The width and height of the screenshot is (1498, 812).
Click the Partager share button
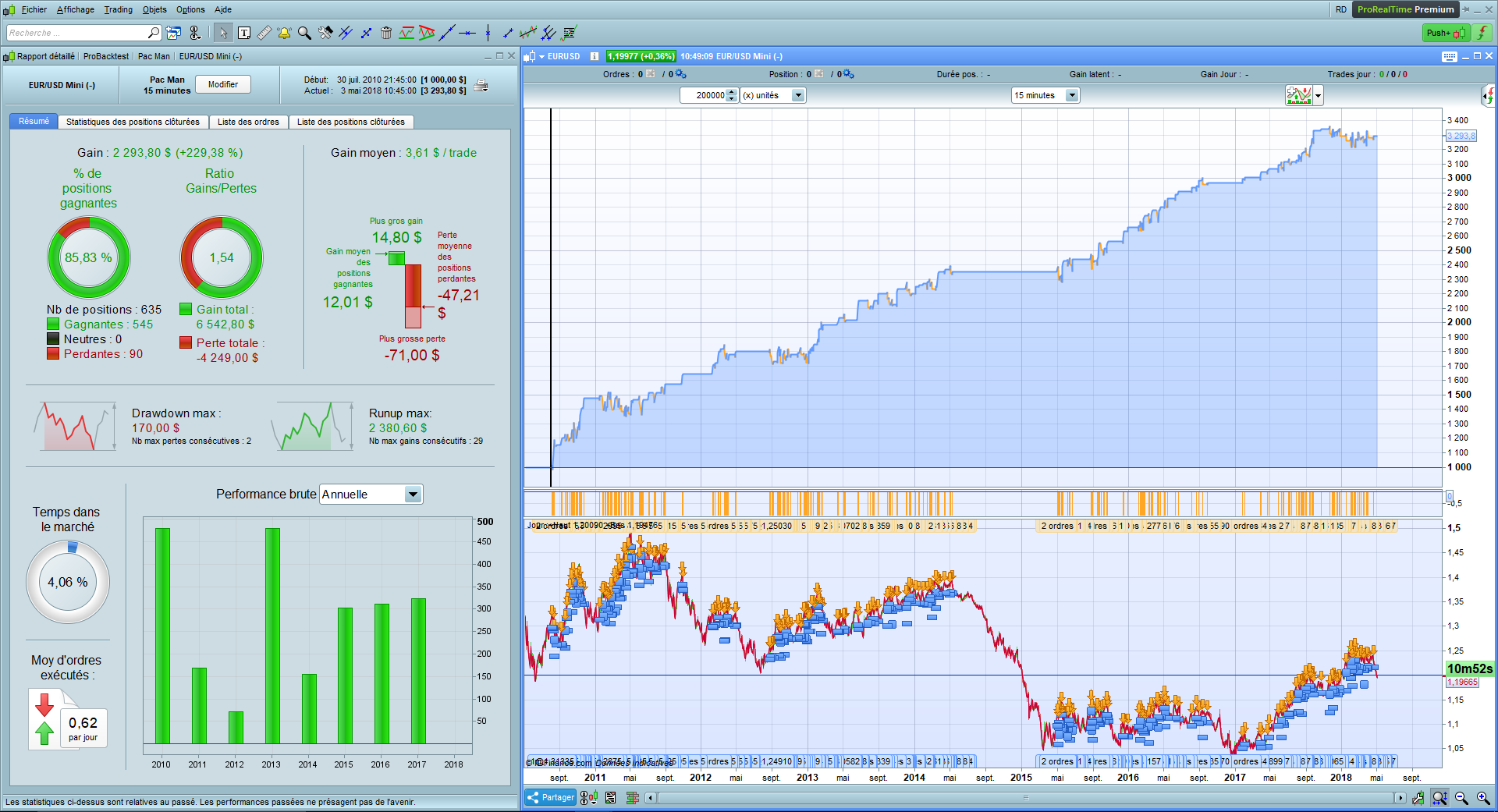tap(551, 797)
